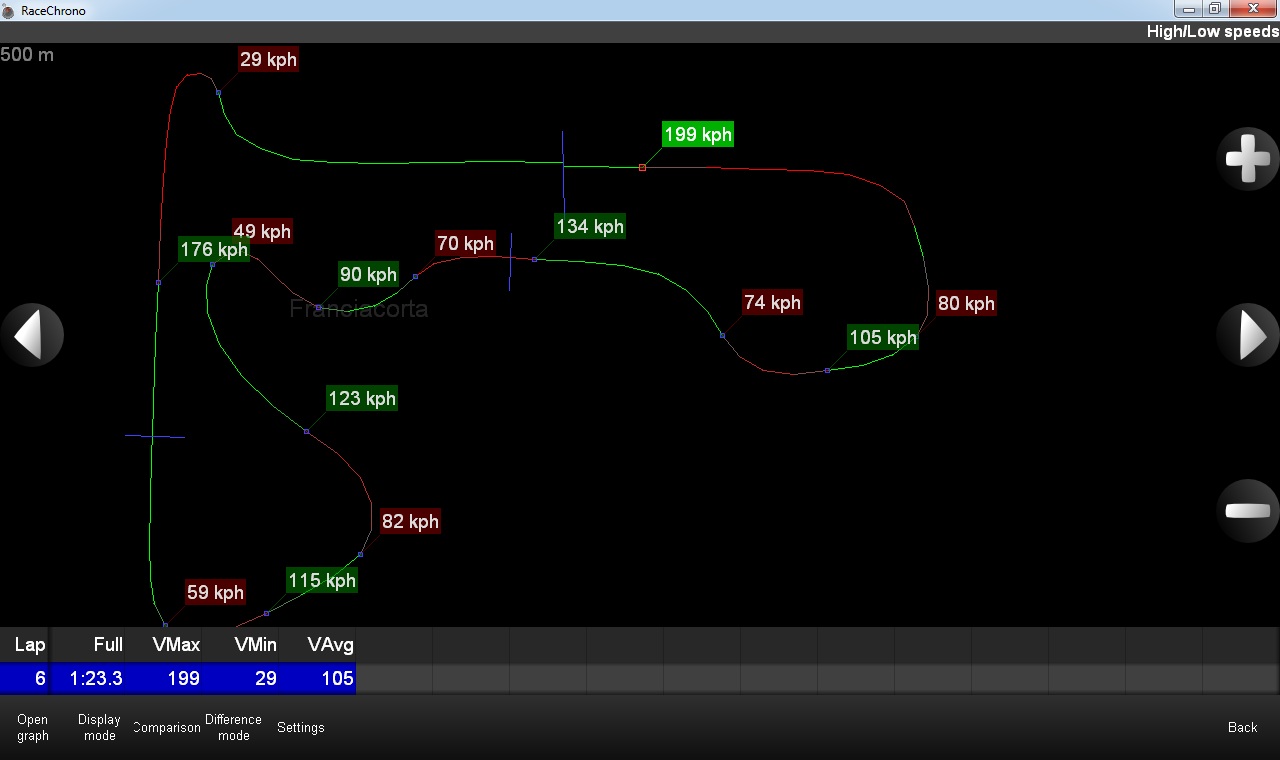Go Back to previous screen
Viewport: 1280px width, 760px height.
point(1242,727)
